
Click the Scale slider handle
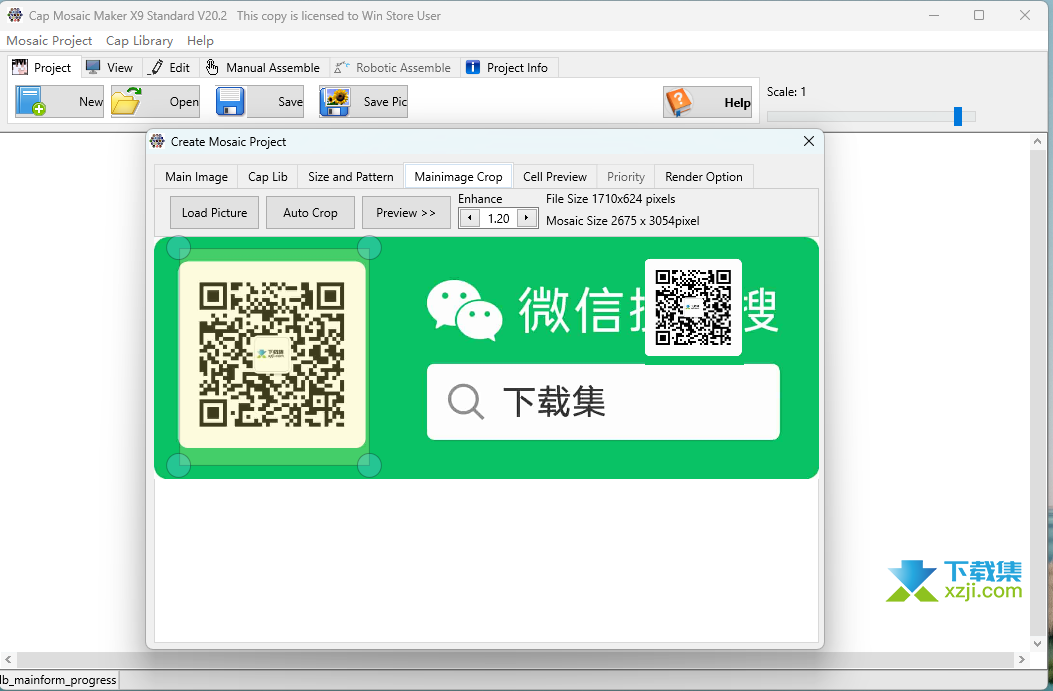[958, 116]
